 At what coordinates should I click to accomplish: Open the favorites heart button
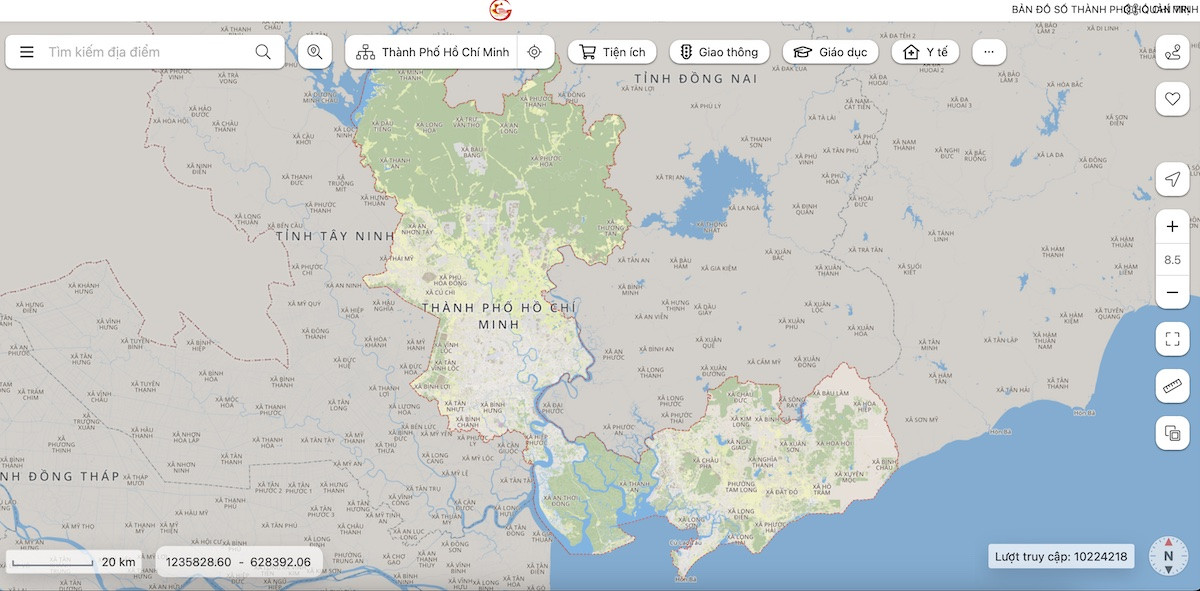[1172, 99]
